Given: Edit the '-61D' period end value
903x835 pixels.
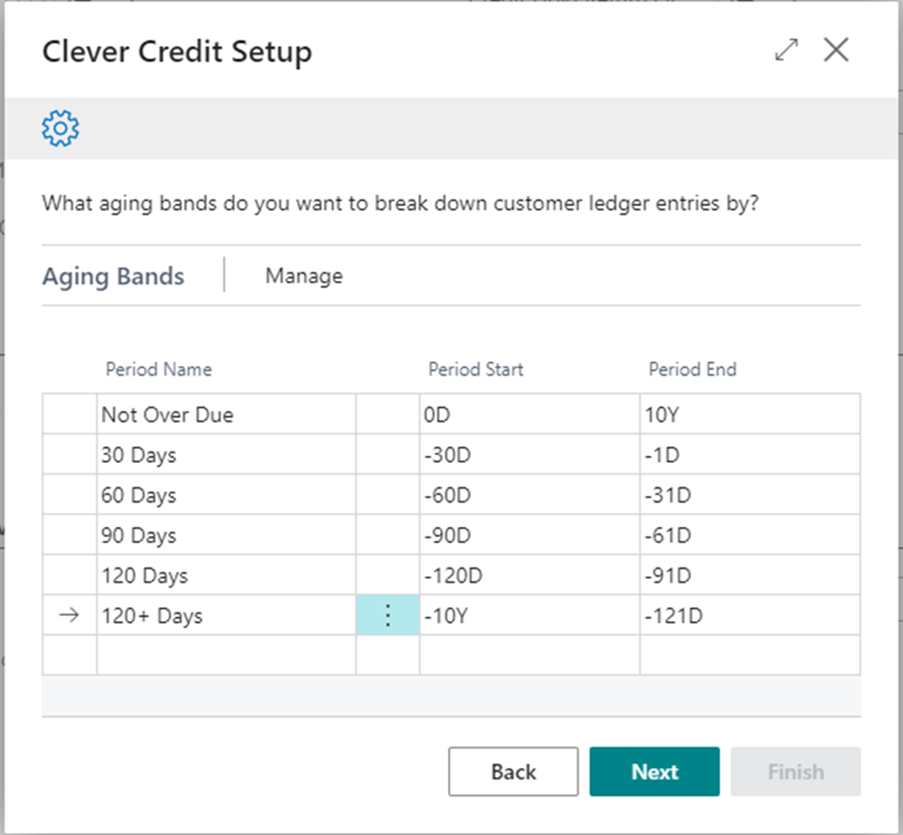Looking at the screenshot, I should pos(750,535).
